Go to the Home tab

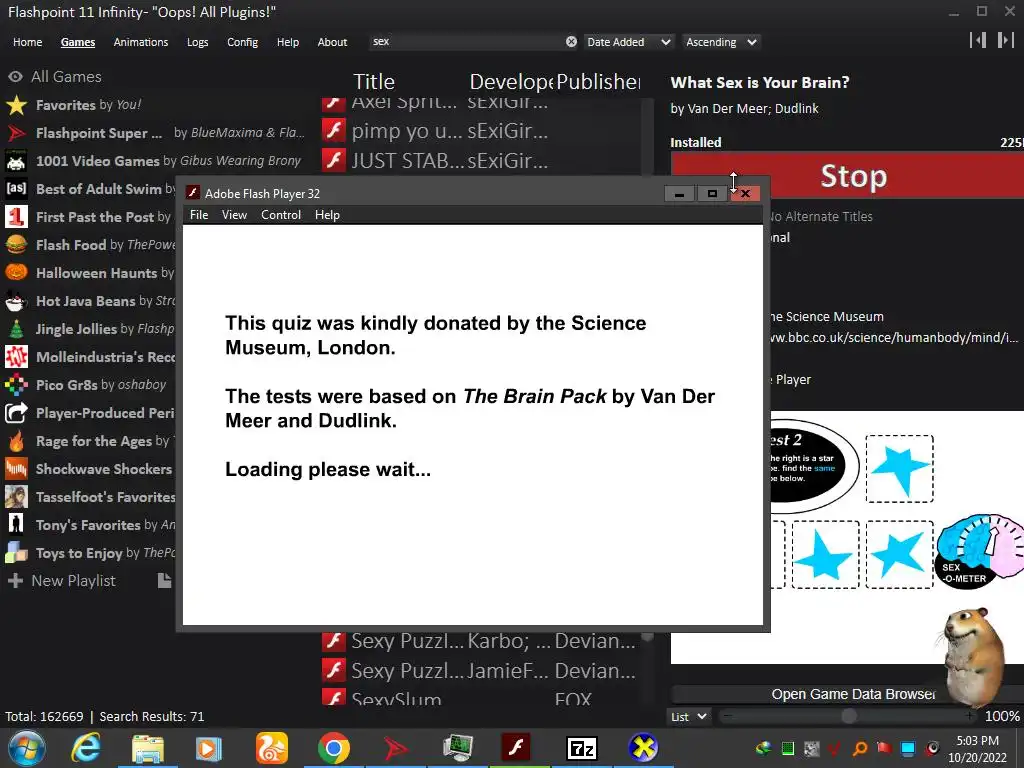click(x=27, y=42)
